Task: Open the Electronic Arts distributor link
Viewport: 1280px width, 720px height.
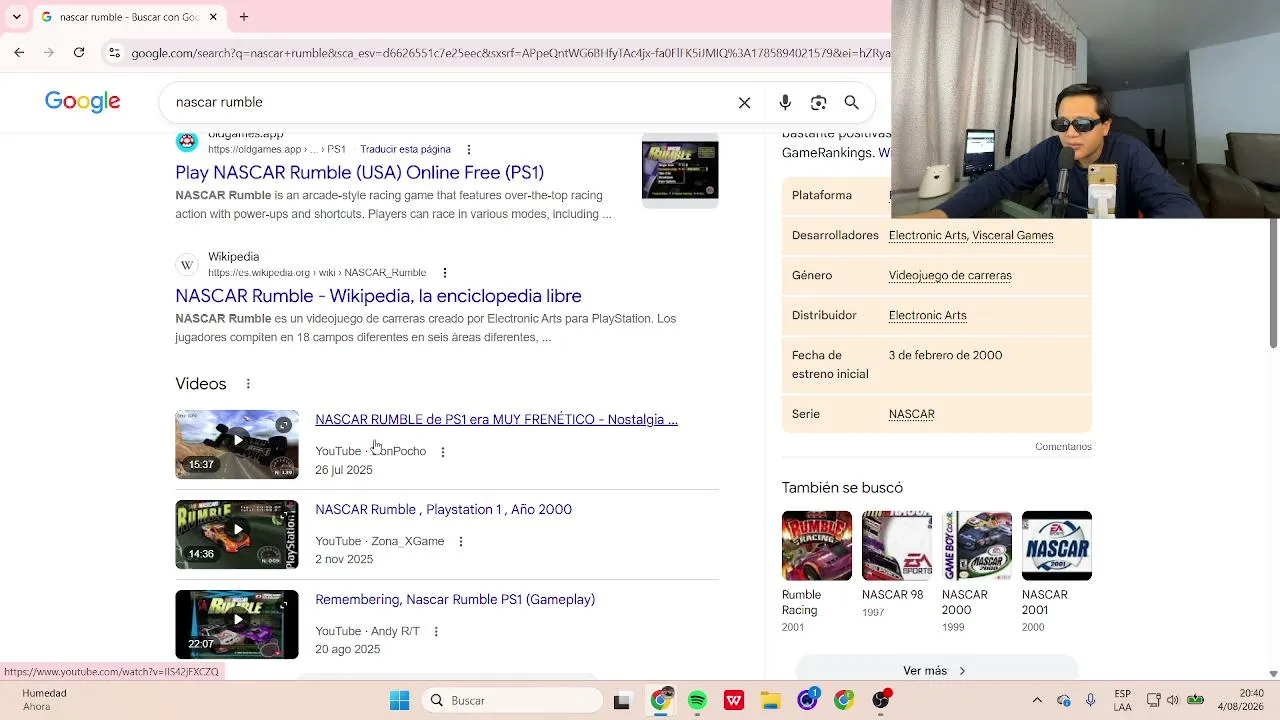Action: [x=928, y=315]
